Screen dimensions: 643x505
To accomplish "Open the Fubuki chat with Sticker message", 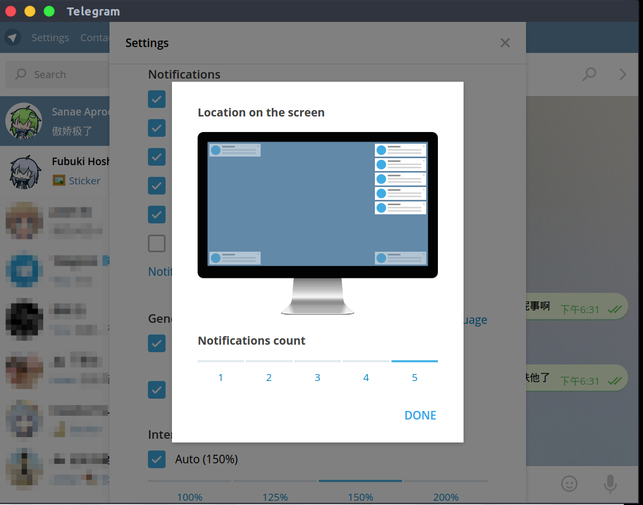I will (x=55, y=171).
